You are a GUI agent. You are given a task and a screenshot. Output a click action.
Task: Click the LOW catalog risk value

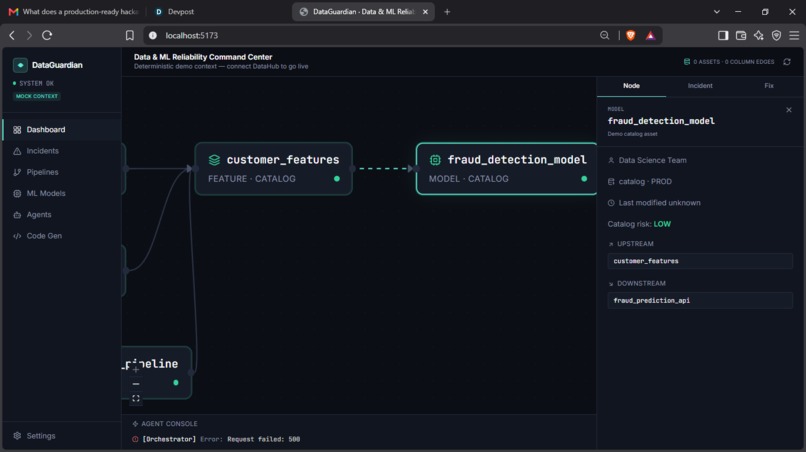[x=662, y=224]
